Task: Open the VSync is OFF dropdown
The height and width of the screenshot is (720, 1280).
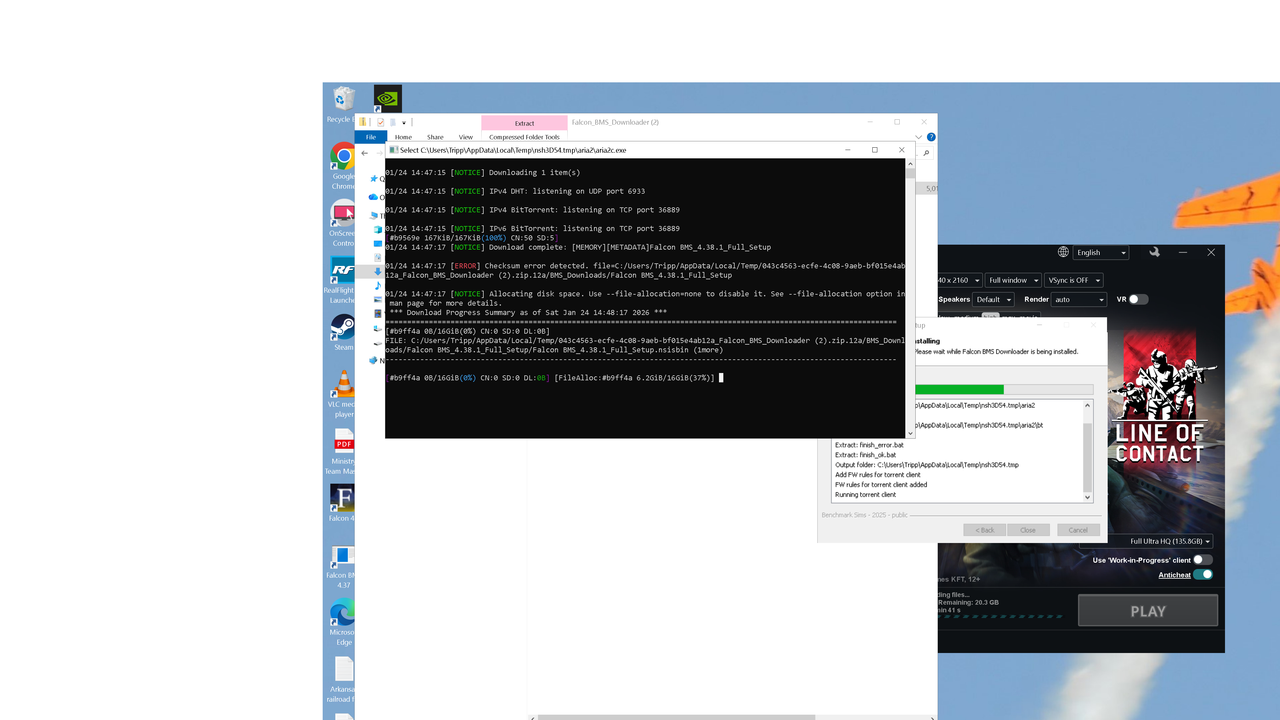Action: [1073, 280]
